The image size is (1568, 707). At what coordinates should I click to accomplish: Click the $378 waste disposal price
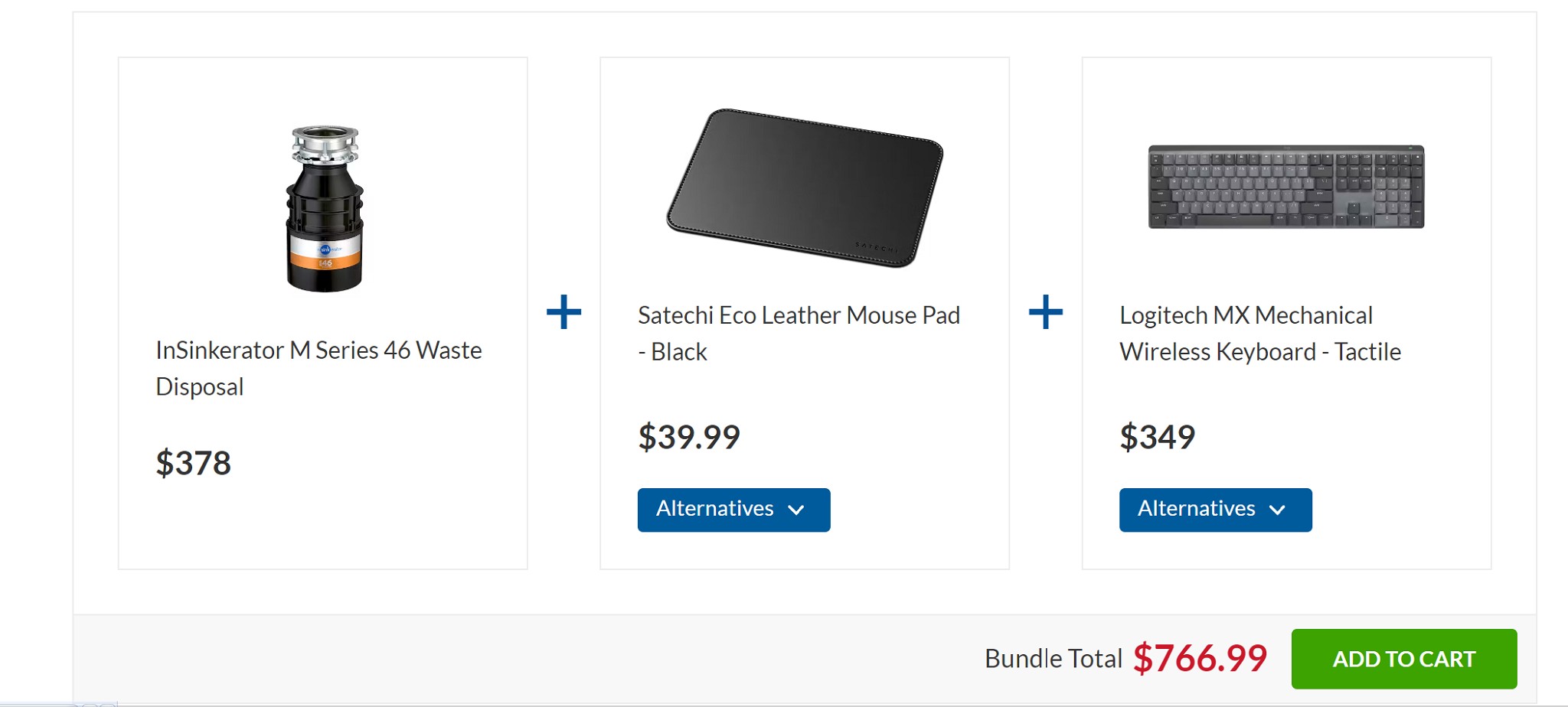pyautogui.click(x=193, y=463)
